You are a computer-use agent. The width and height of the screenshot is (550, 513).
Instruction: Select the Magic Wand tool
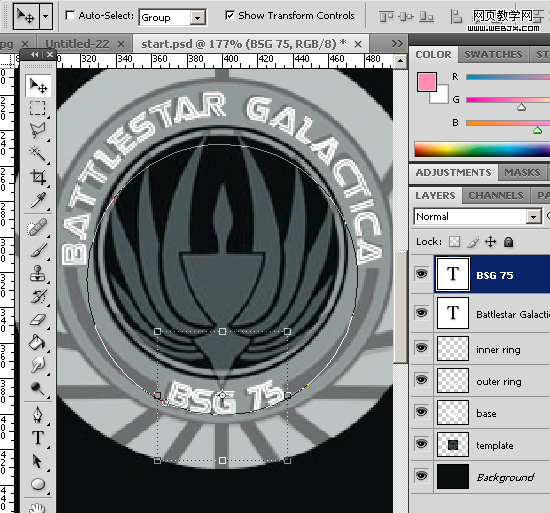point(38,153)
